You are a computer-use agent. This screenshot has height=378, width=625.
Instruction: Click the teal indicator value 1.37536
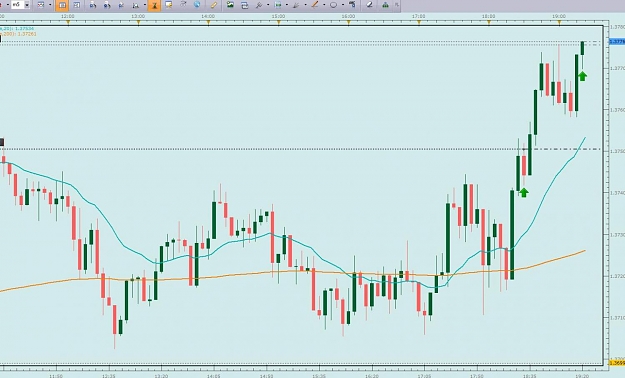pyautogui.click(x=25, y=29)
